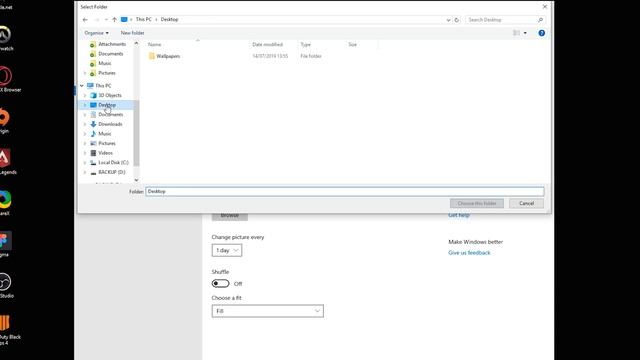This screenshot has height=360, width=640.
Task: Open the Figma desktop icon
Action: pyautogui.click(x=5, y=244)
